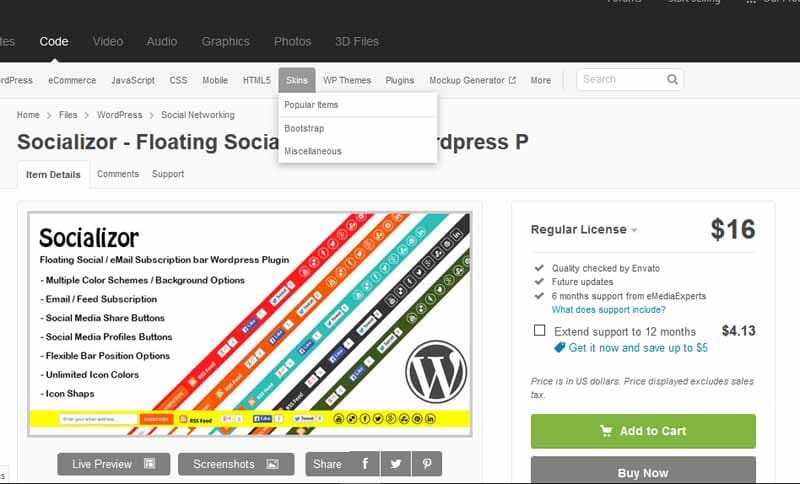Share on Twitter icon

(395, 464)
